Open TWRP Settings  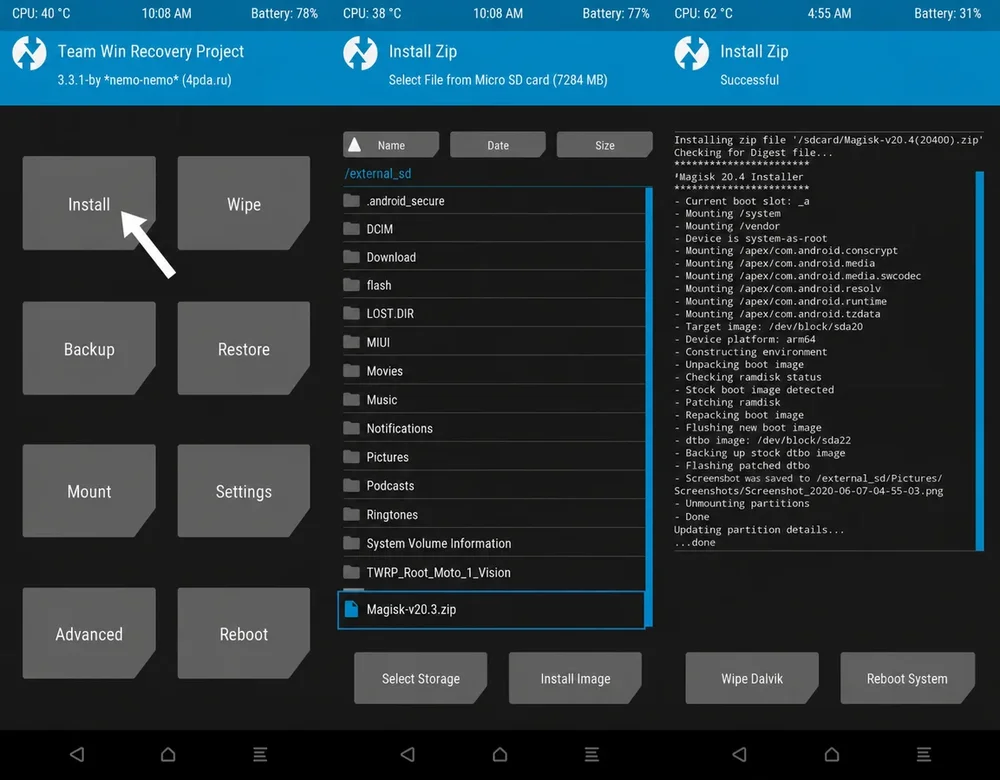(244, 490)
